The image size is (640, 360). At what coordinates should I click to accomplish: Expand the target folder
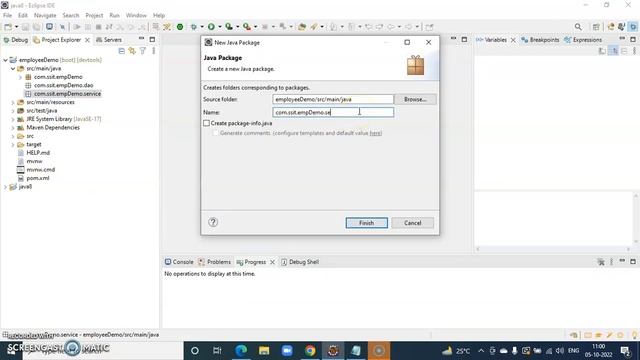click(x=13, y=144)
